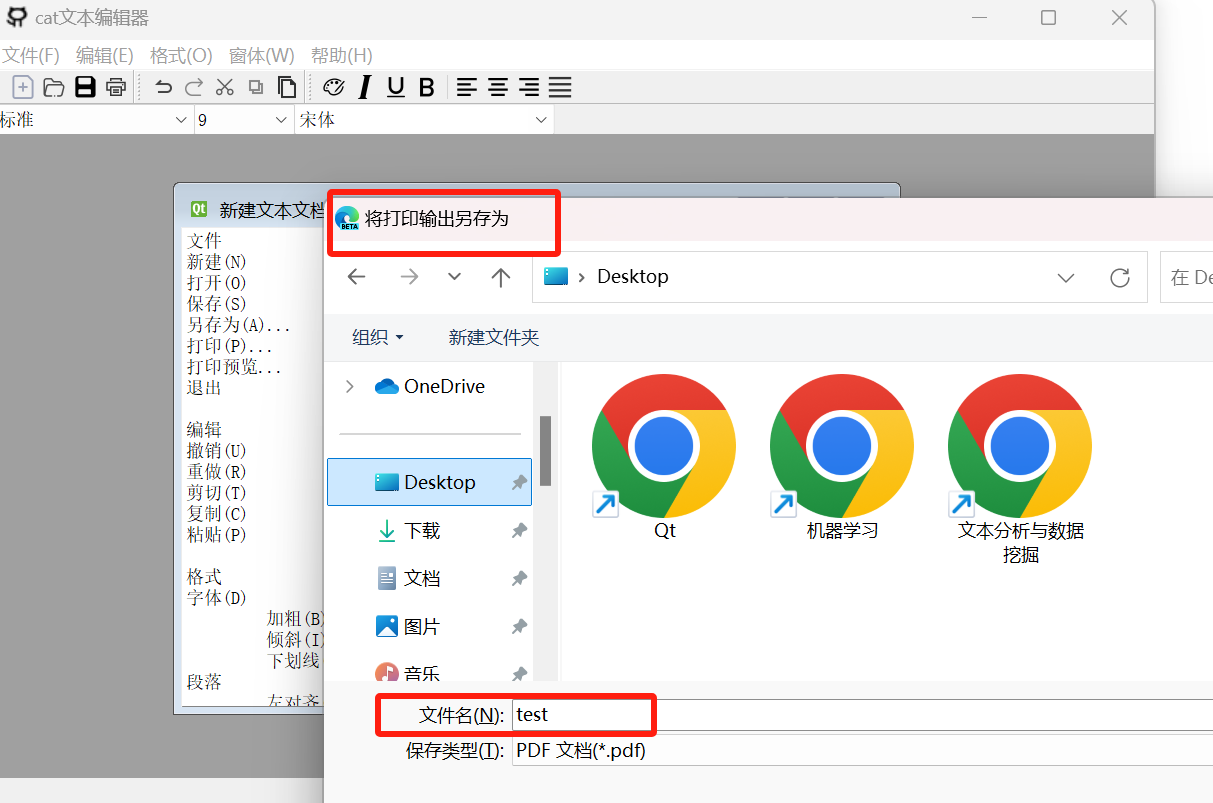The width and height of the screenshot is (1213, 803).
Task: Select the 文本分析与数据挖掘 shortcut
Action: [x=1020, y=469]
